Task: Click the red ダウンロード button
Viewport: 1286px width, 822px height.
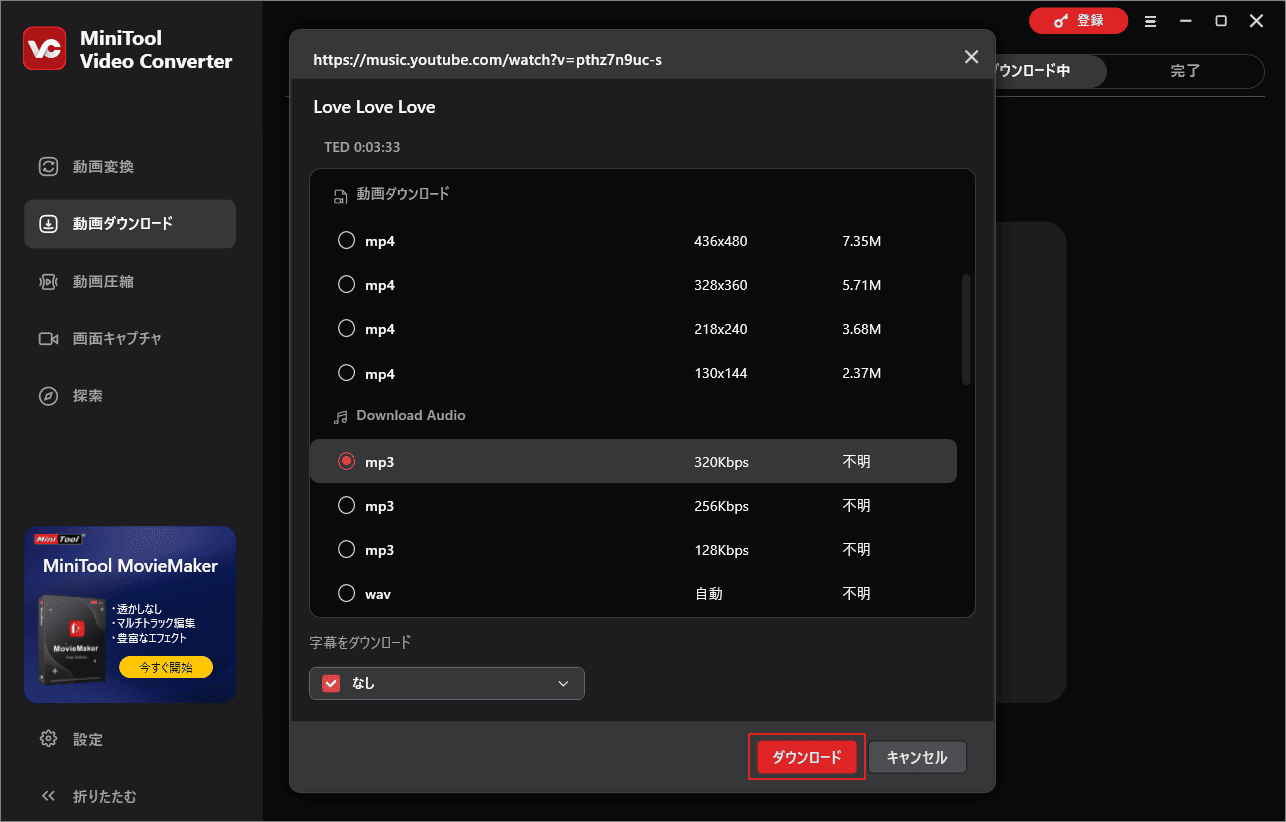Action: (807, 757)
